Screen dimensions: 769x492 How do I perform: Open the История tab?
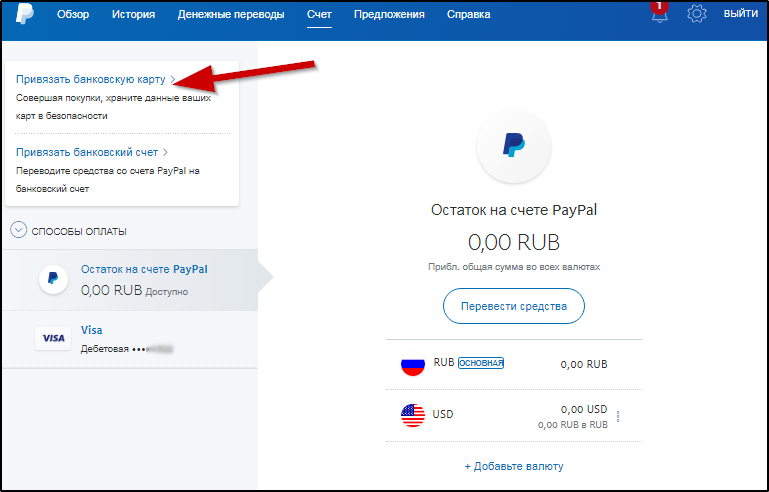[x=133, y=14]
